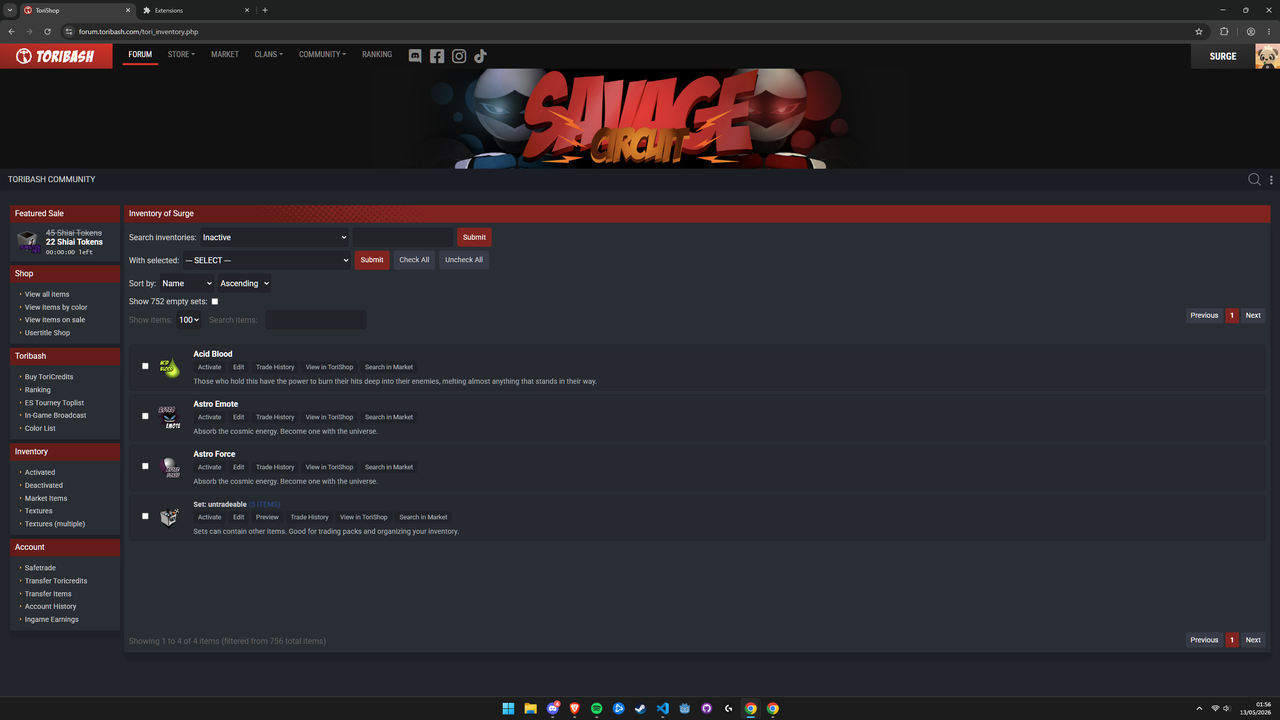Open Spotify from the taskbar
Viewport: 1280px width, 720px height.
point(597,708)
